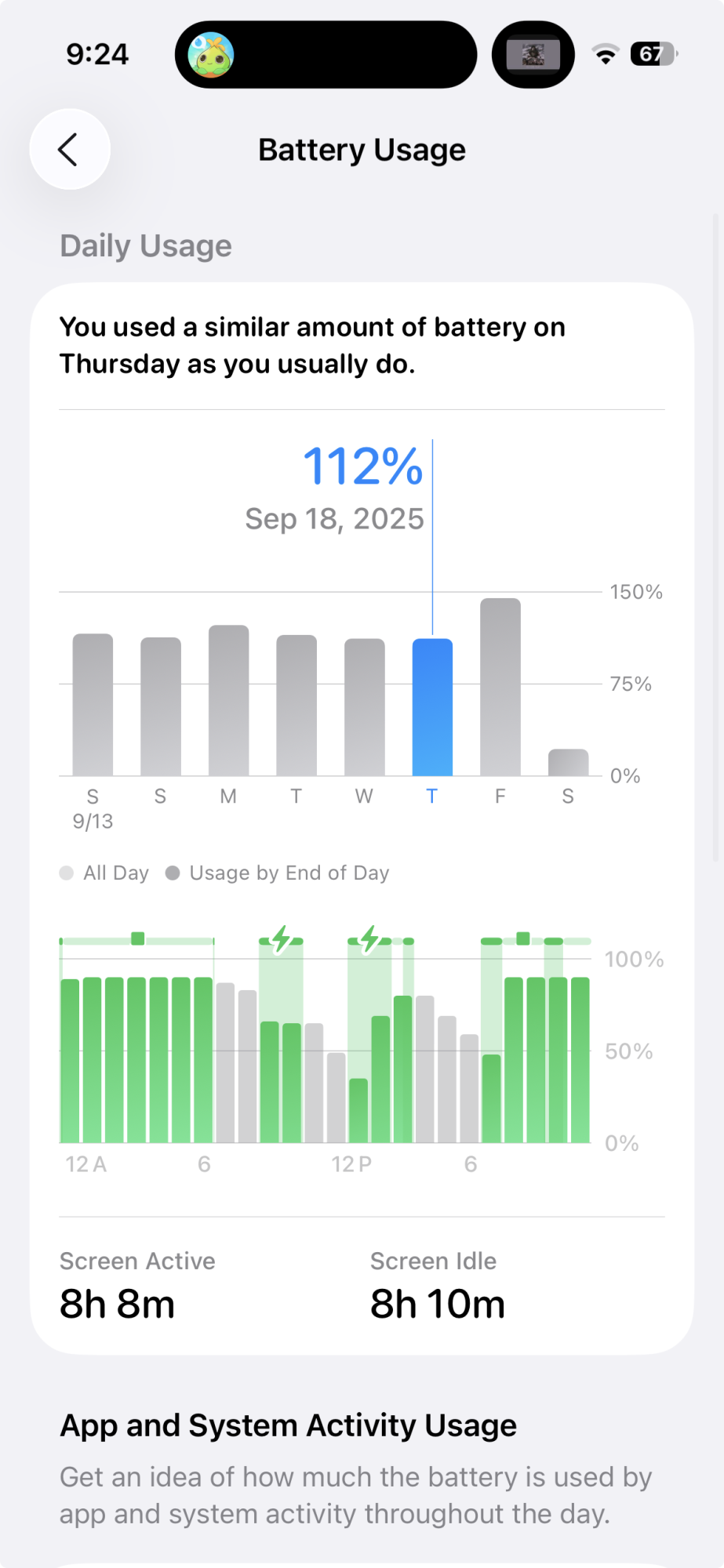The width and height of the screenshot is (724, 1568).
Task: Tap the App and System Activity Usage heading
Action: click(288, 1425)
